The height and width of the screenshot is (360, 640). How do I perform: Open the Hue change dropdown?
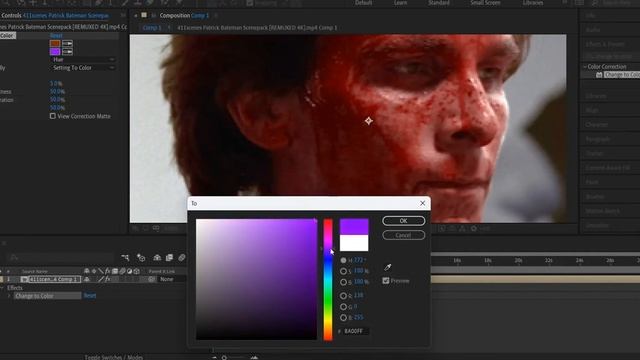(83, 60)
